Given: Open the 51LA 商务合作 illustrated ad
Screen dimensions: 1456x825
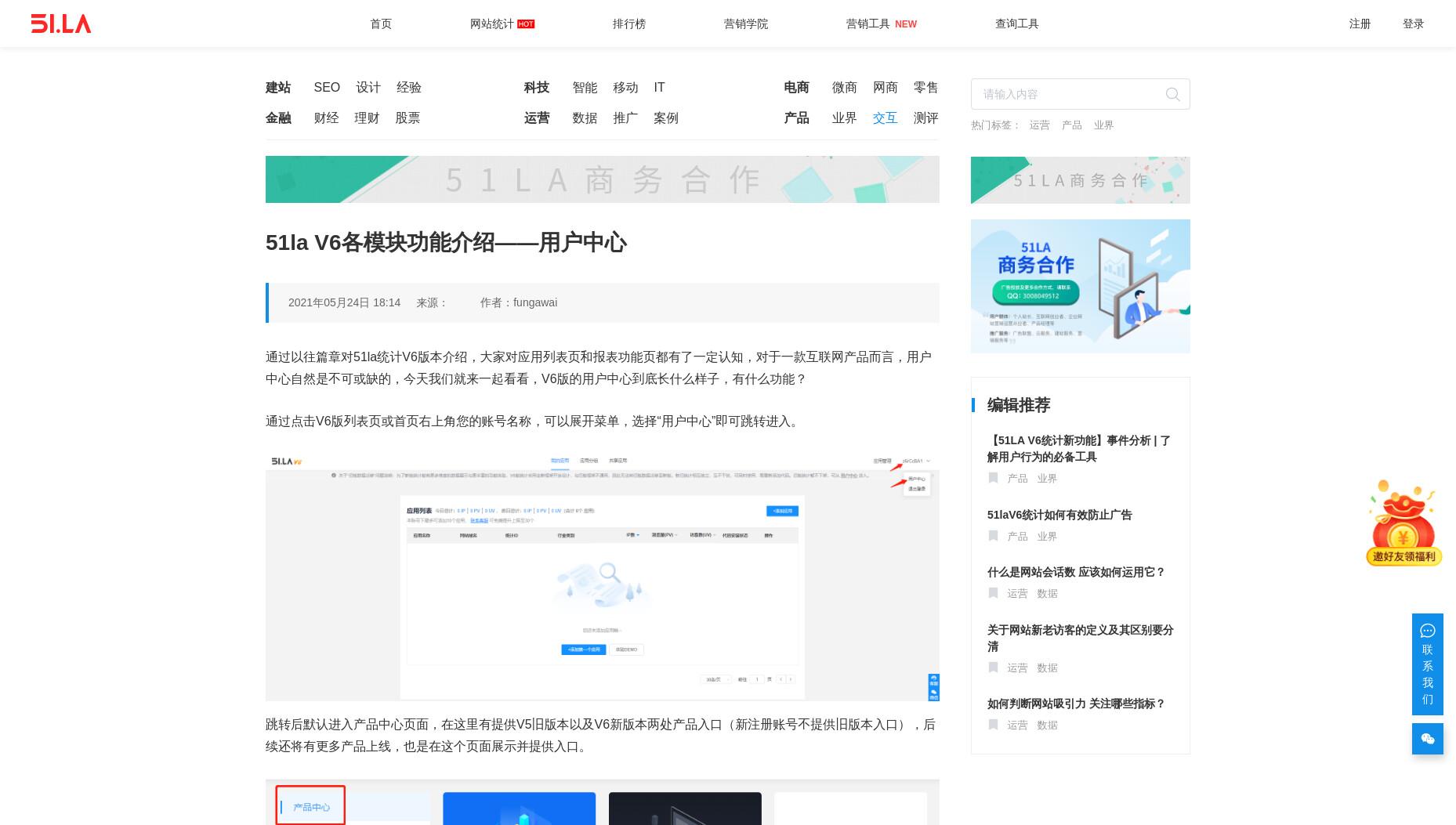Looking at the screenshot, I should pos(1080,286).
